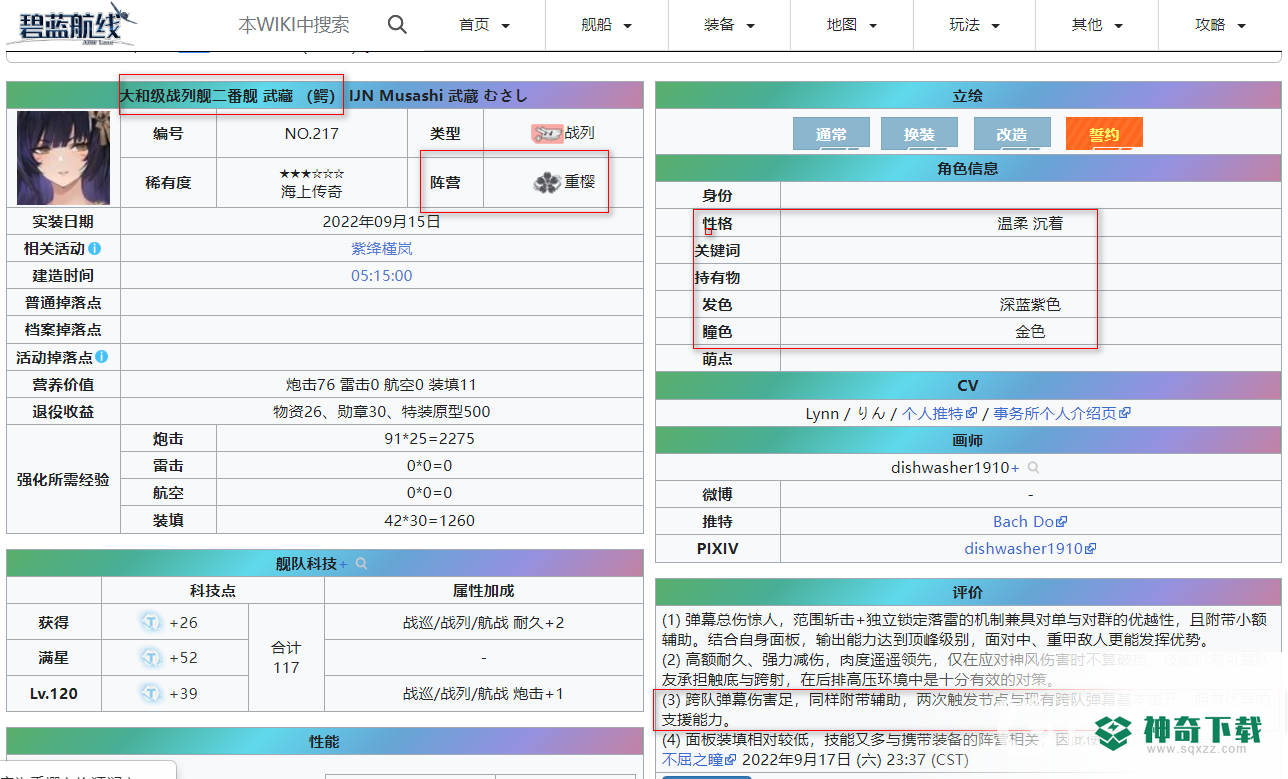Expand the 舰船 navigation menu
This screenshot has width=1288, height=779.
(x=607, y=25)
